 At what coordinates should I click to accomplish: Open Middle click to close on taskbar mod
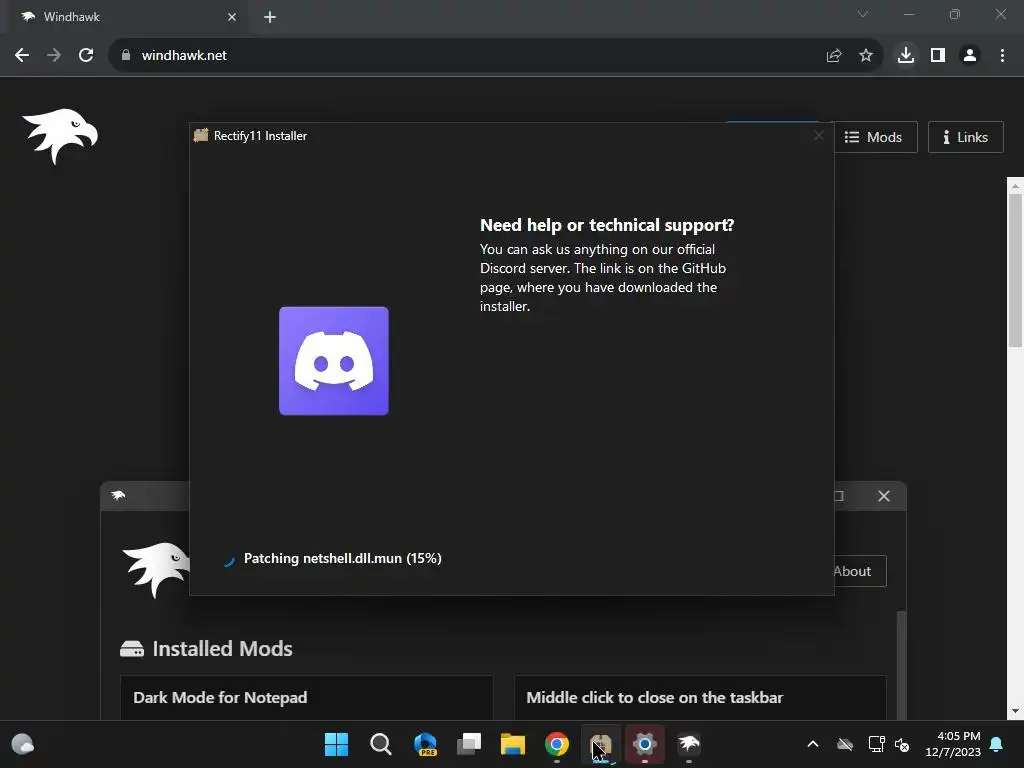700,697
